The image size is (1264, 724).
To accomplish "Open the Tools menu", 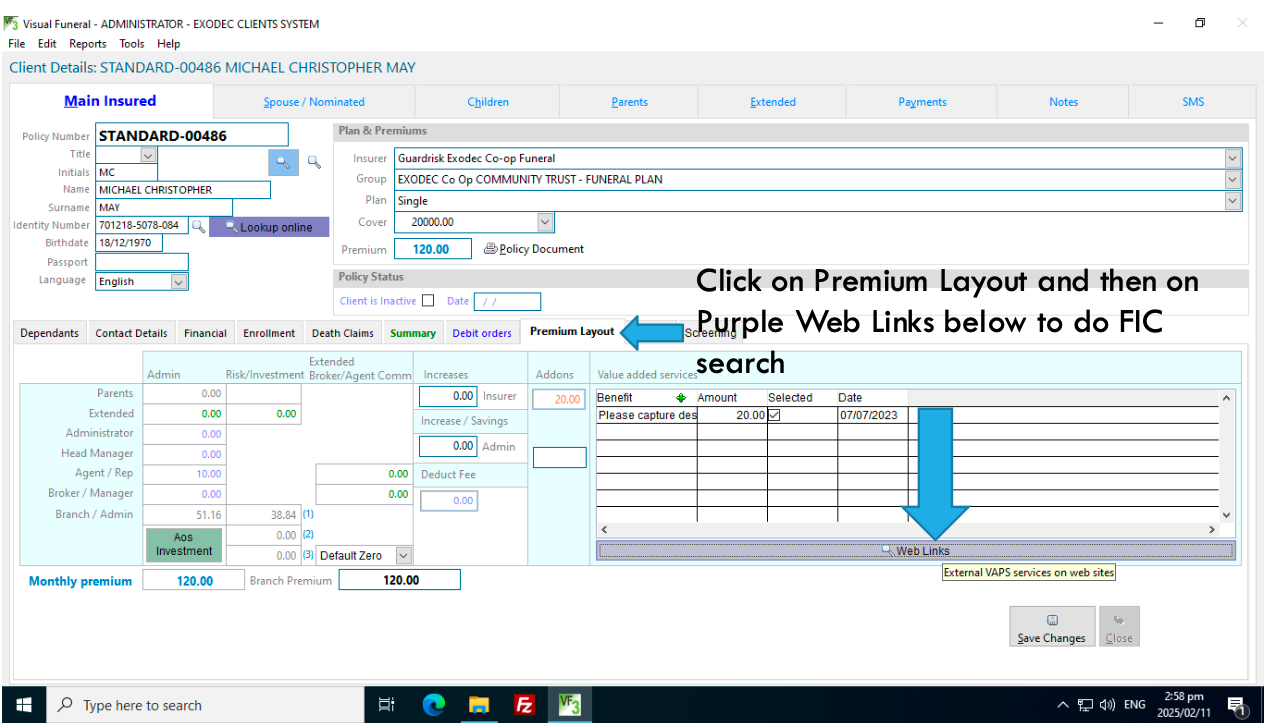I will coord(132,44).
